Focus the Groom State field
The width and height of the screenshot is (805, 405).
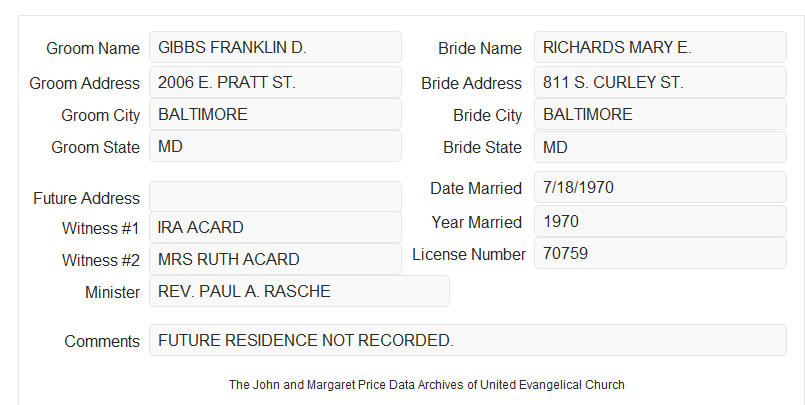click(275, 146)
